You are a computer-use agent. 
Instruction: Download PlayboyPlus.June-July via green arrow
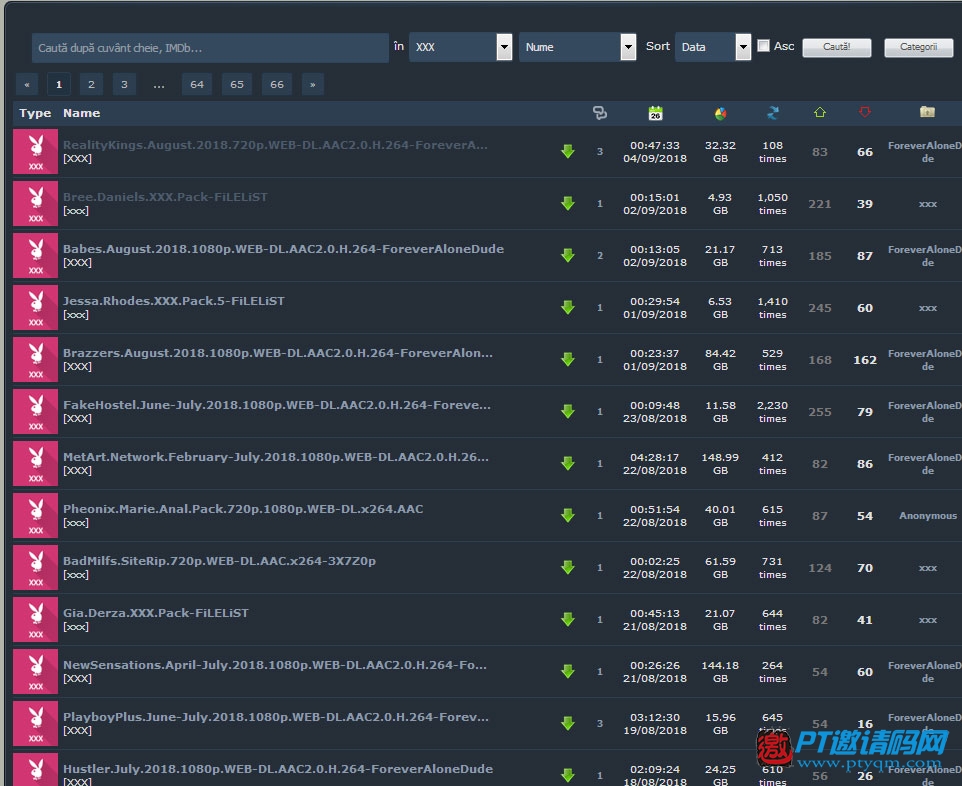coord(568,723)
